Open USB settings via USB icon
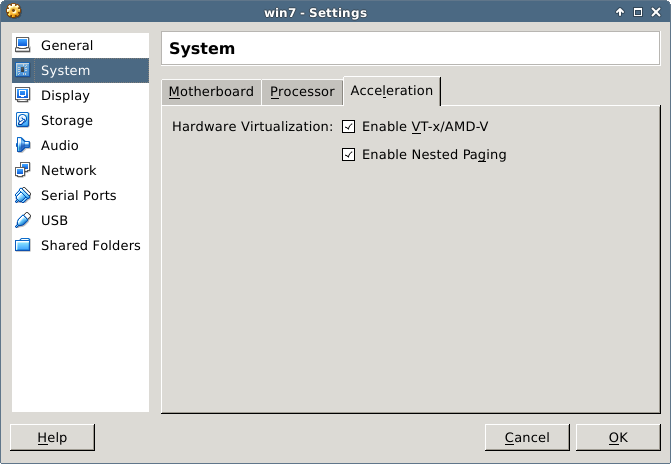The width and height of the screenshot is (671, 464). [22, 220]
